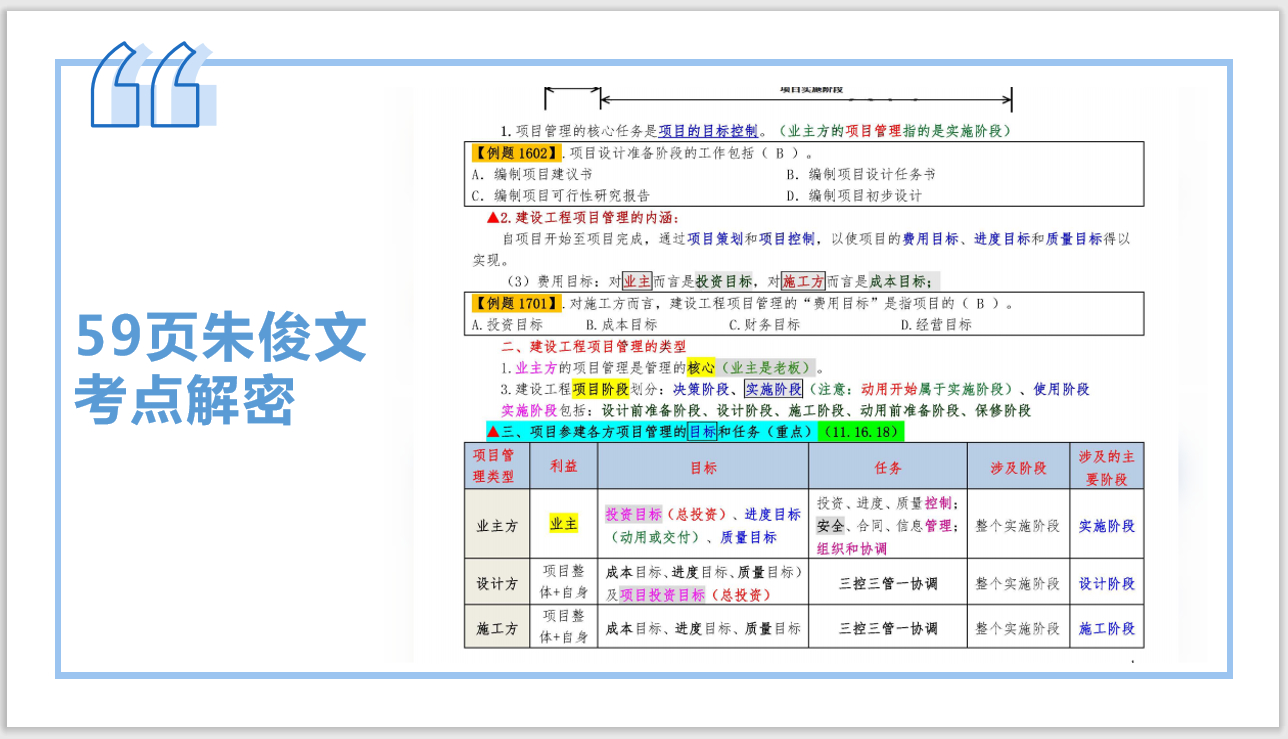1288x739 pixels.
Task: Click the red heading "二、建设工程项目管理的类型"
Action: point(594,347)
